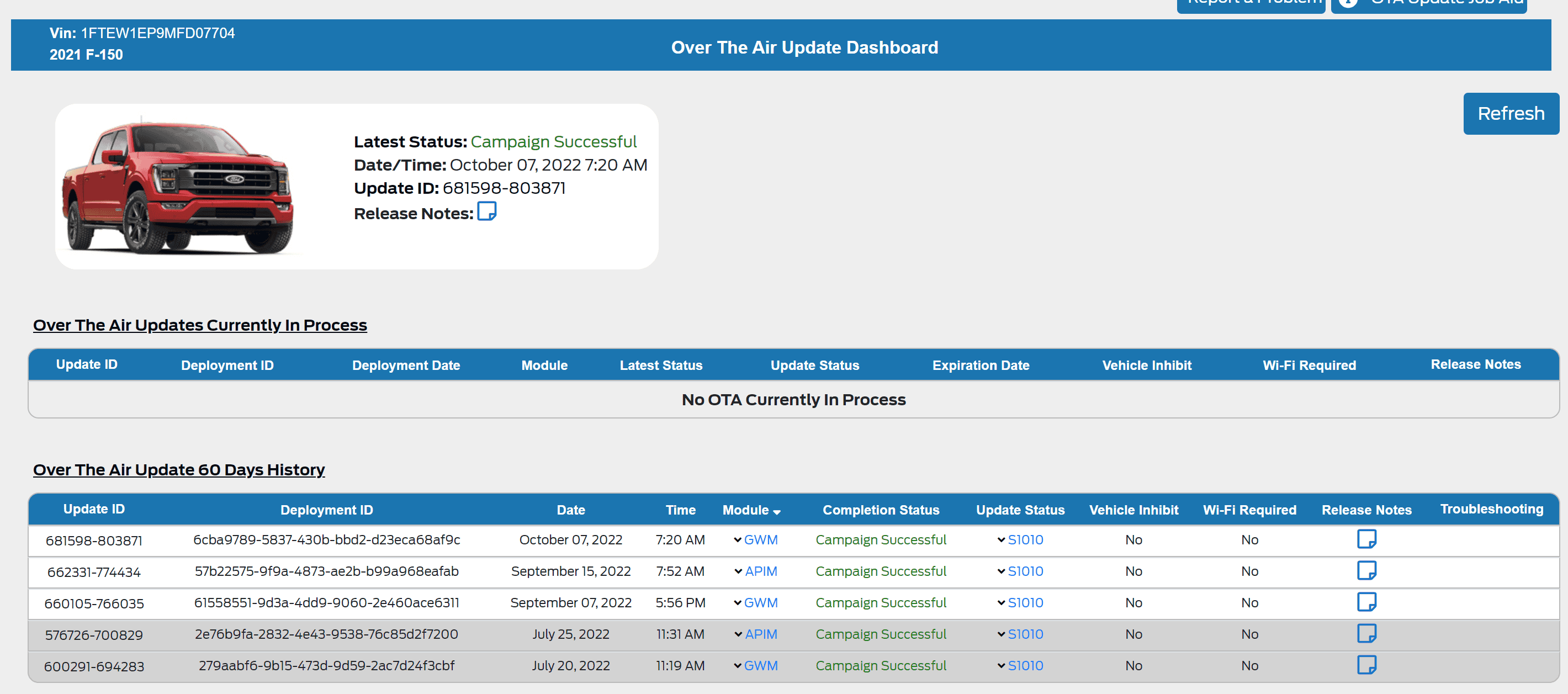This screenshot has height=694, width=1568.
Task: Click Update ID header in 60 Days History
Action: click(94, 510)
